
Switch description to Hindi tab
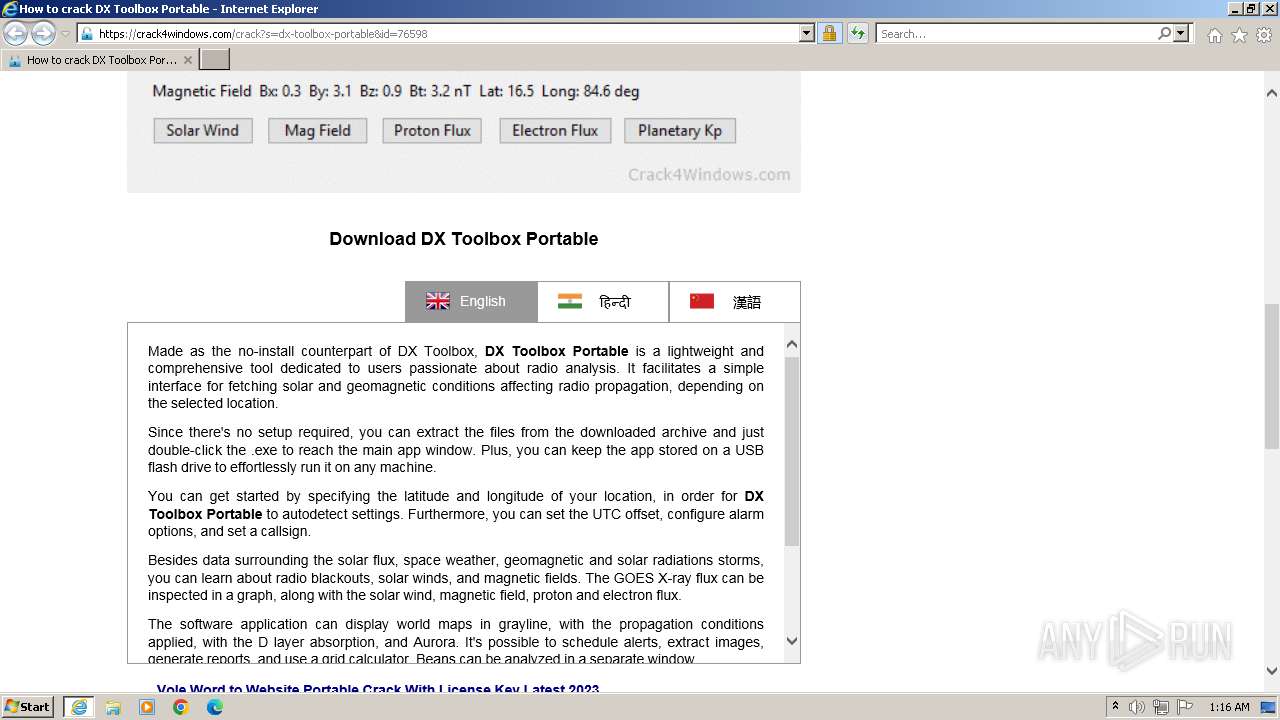tap(603, 301)
